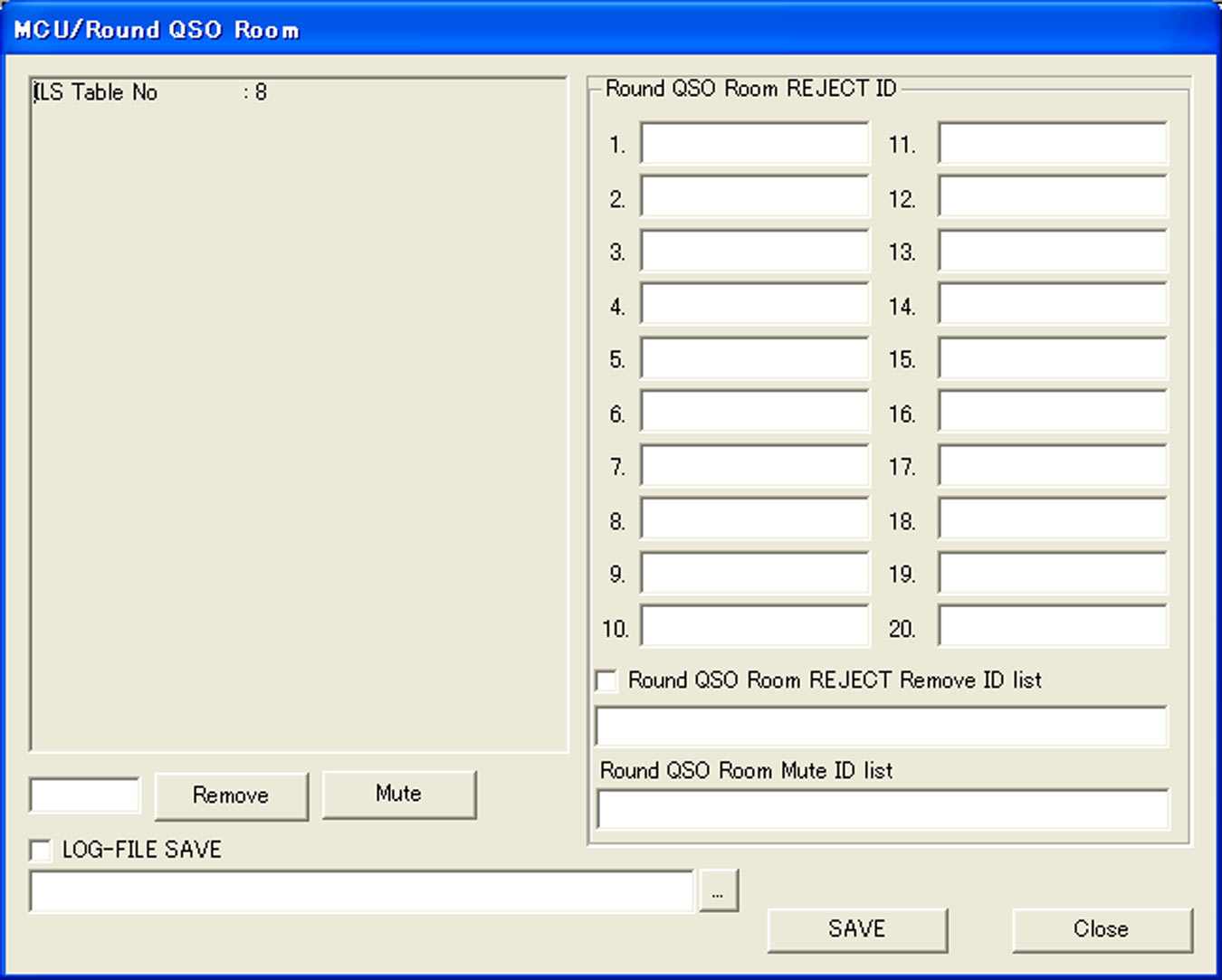Click the Remove button

pyautogui.click(x=231, y=795)
